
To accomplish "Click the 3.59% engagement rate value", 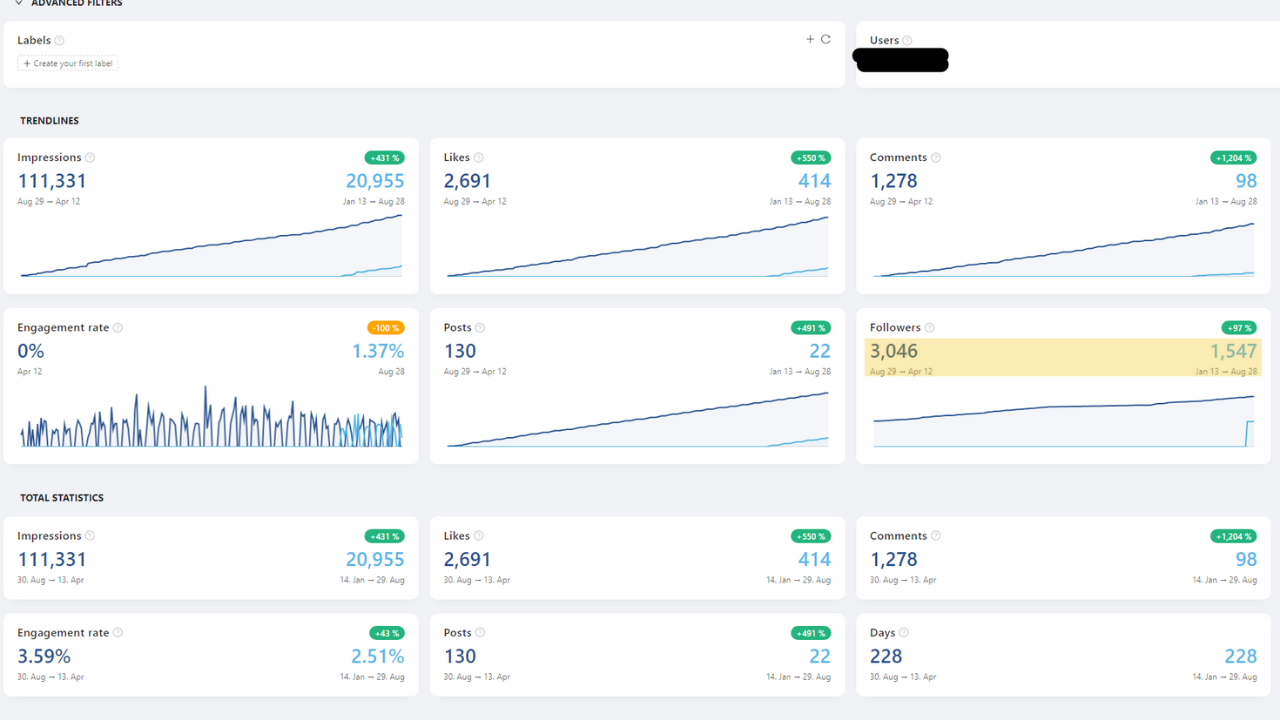I will coord(44,656).
